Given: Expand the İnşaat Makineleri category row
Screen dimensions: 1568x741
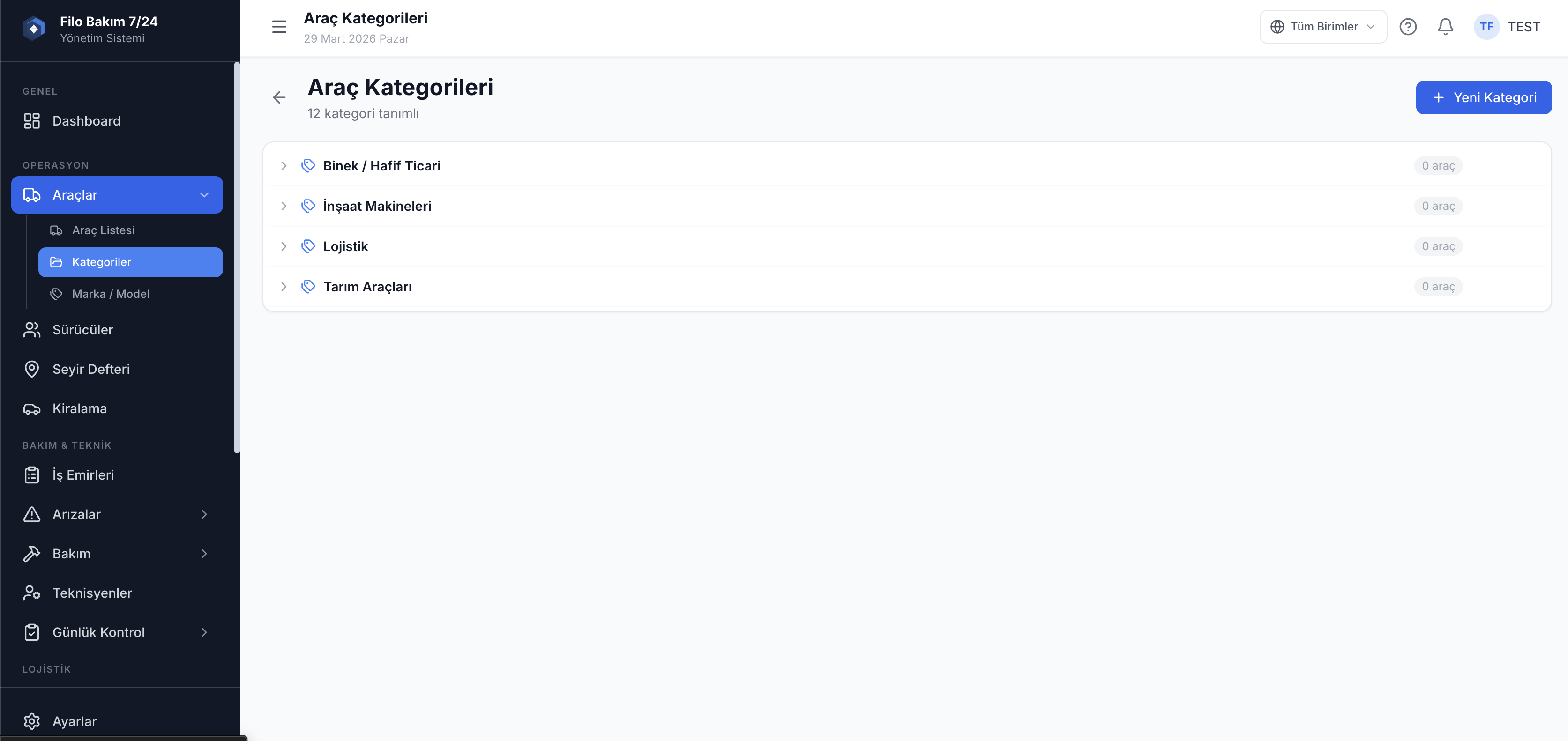Looking at the screenshot, I should click(x=284, y=206).
